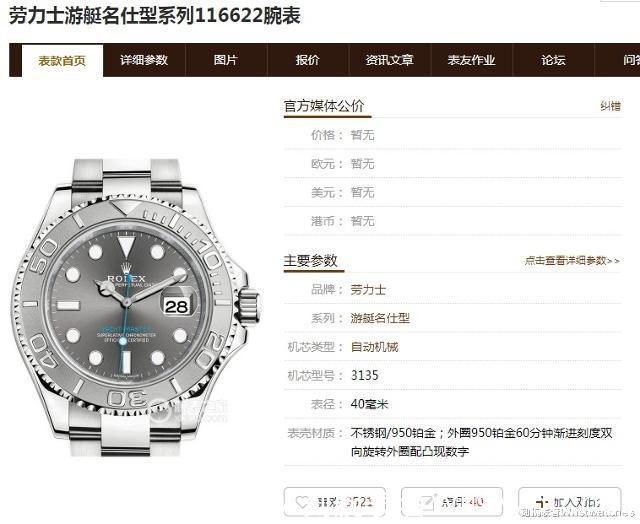Open the 图片 tab
The image size is (640, 524).
point(226,60)
